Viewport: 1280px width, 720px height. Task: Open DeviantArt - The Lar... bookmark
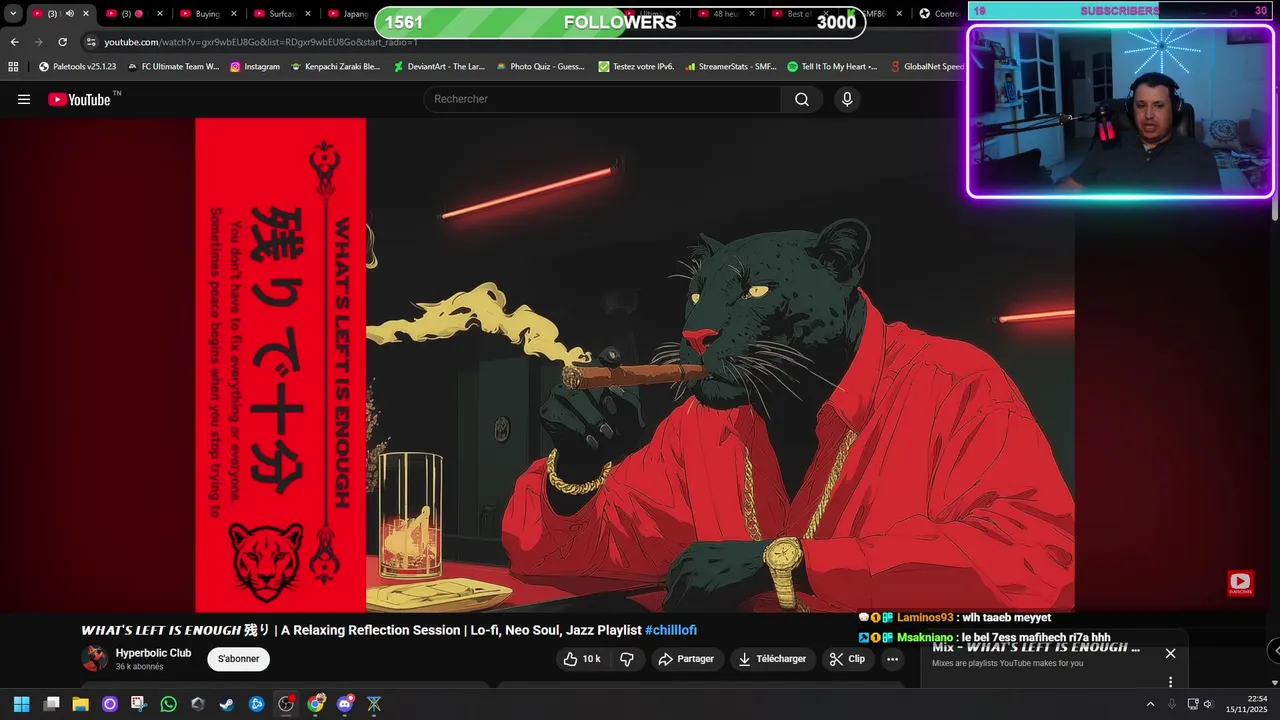coord(439,67)
